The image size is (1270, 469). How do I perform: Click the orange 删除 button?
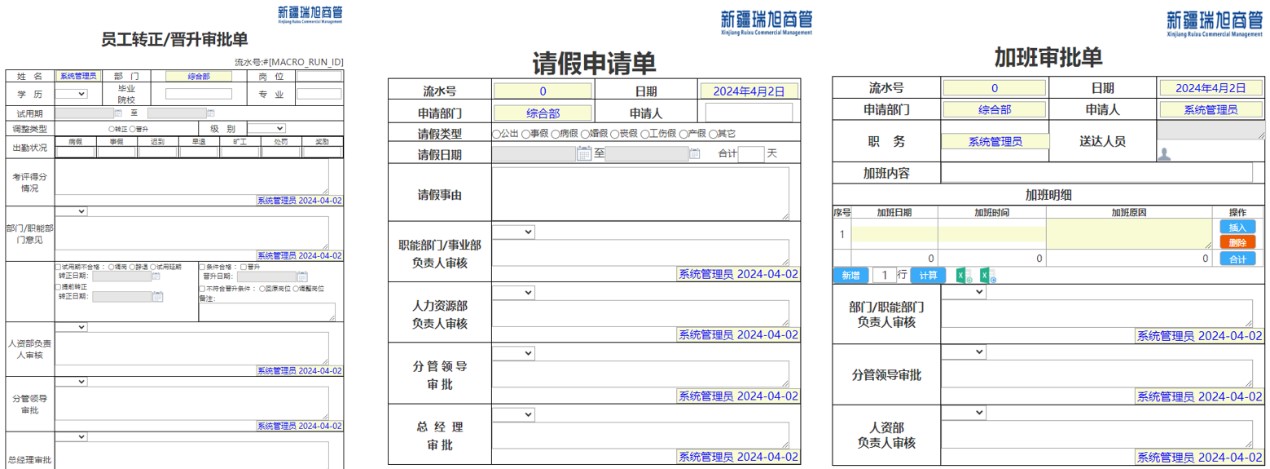click(x=1237, y=243)
